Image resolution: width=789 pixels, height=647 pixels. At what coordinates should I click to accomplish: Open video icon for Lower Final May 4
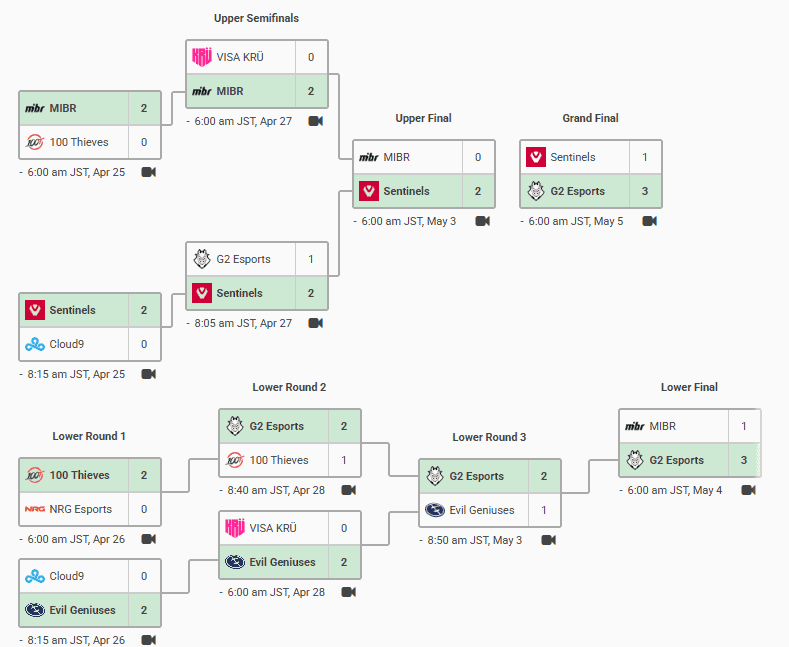[748, 490]
